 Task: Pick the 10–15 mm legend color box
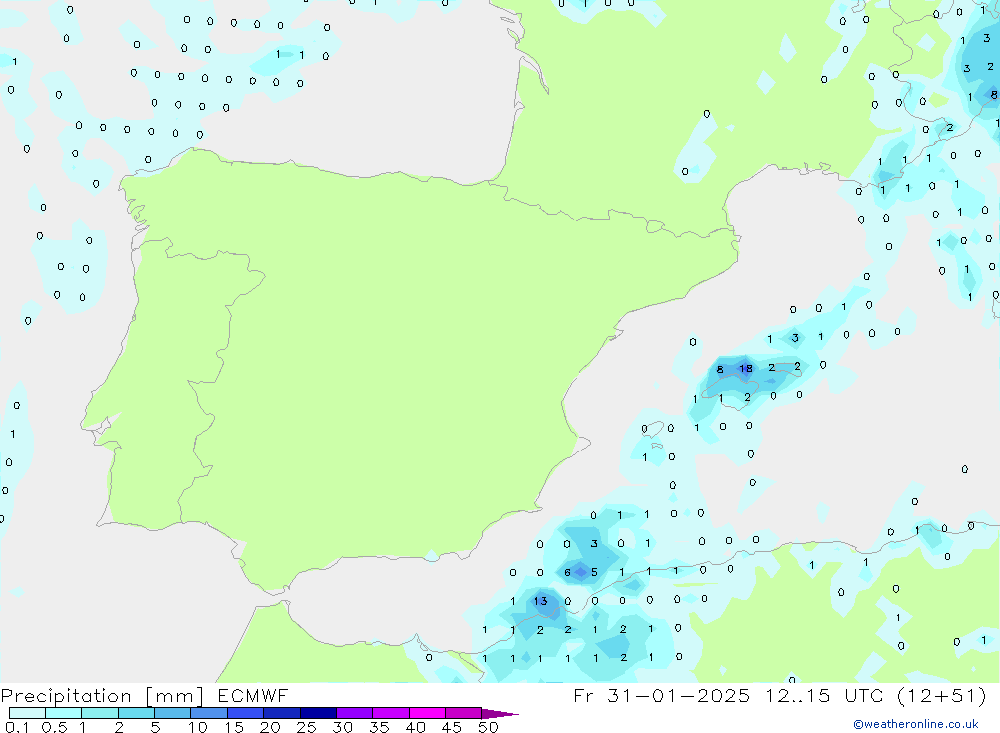[x=209, y=713]
